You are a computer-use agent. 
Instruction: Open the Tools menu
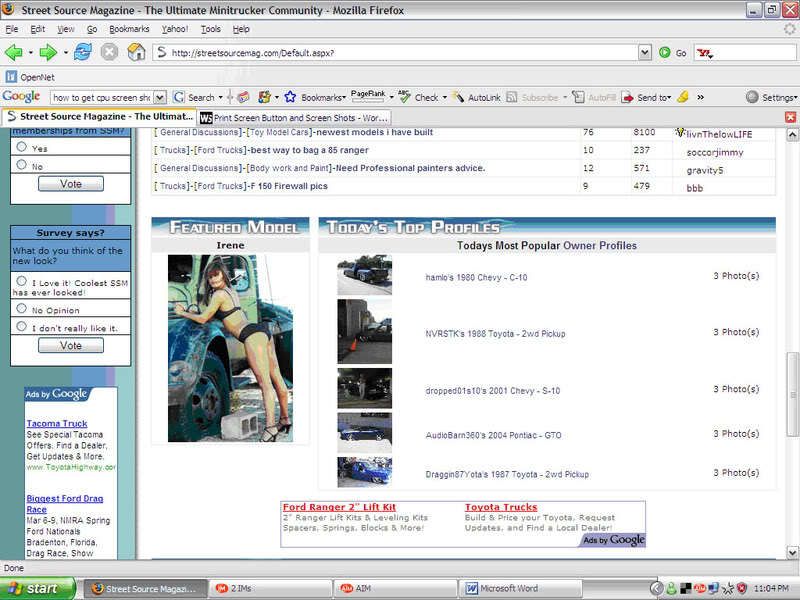click(x=211, y=29)
